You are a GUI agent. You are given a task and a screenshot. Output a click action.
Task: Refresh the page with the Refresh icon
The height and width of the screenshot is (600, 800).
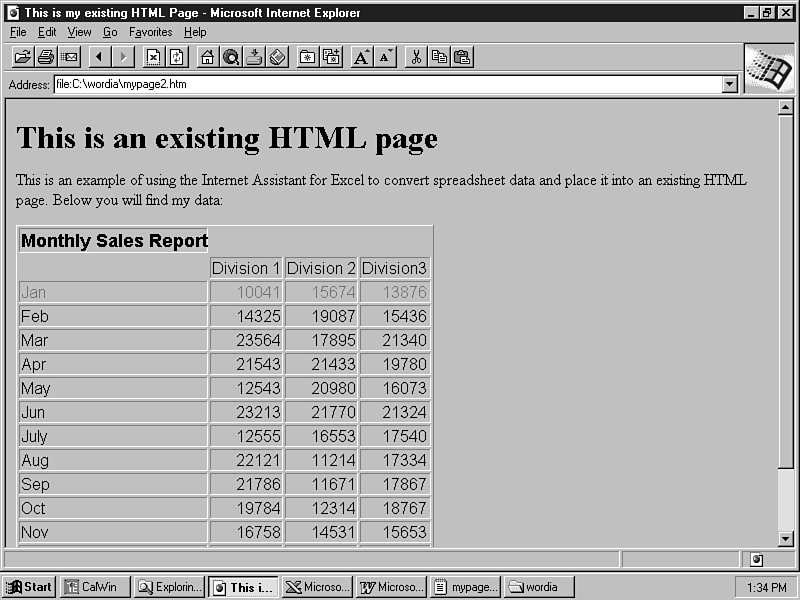(x=176, y=57)
